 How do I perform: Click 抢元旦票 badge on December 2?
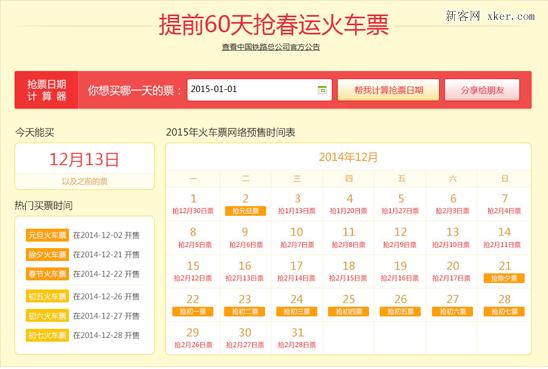point(245,211)
